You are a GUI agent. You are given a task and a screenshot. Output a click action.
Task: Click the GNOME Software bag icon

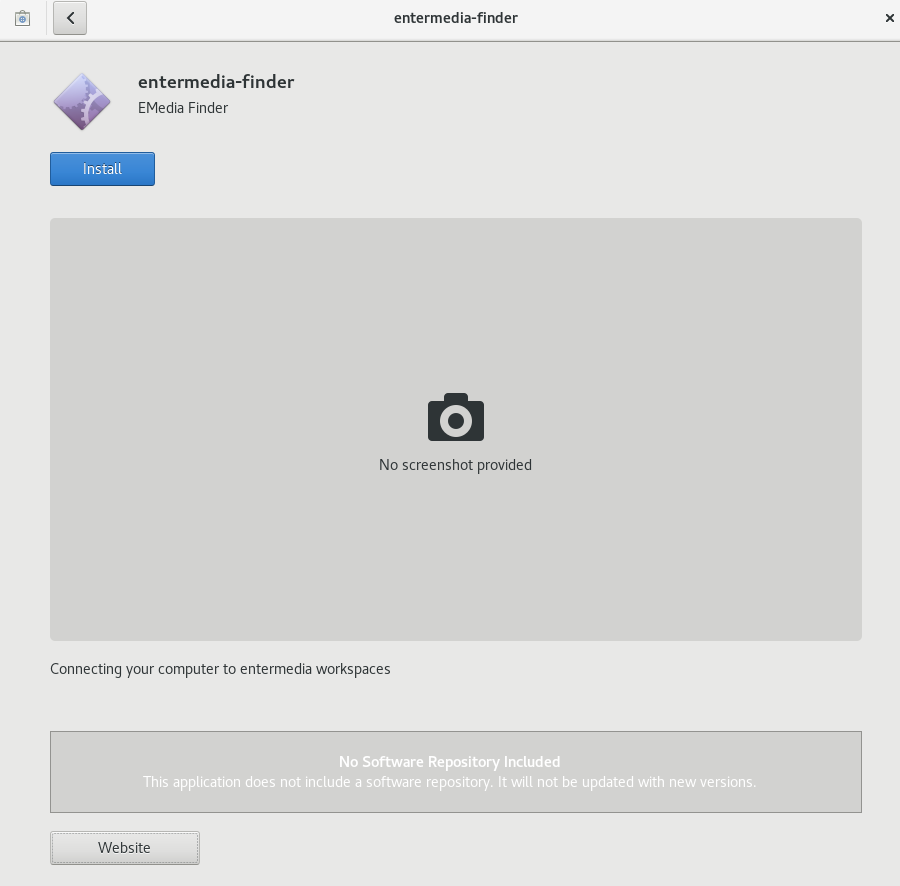pyautogui.click(x=22, y=18)
